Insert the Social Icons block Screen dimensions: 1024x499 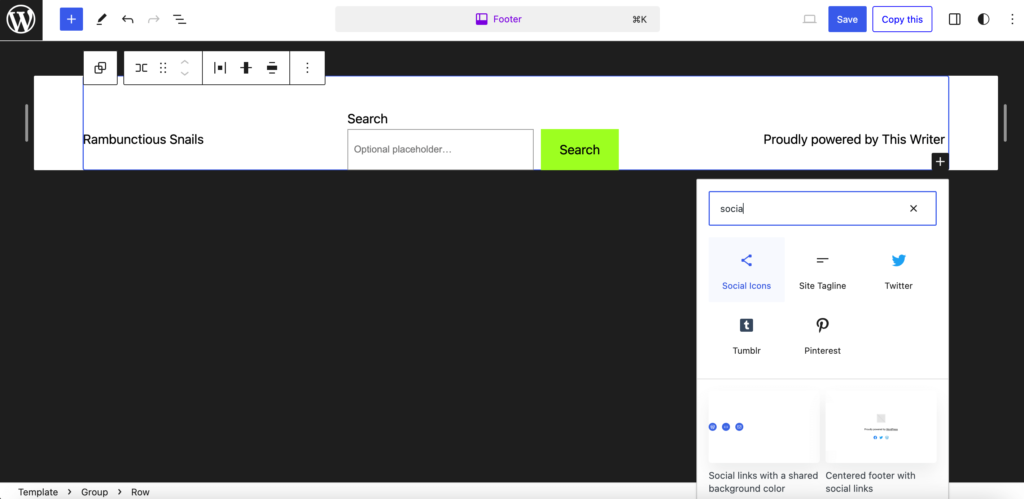(746, 270)
